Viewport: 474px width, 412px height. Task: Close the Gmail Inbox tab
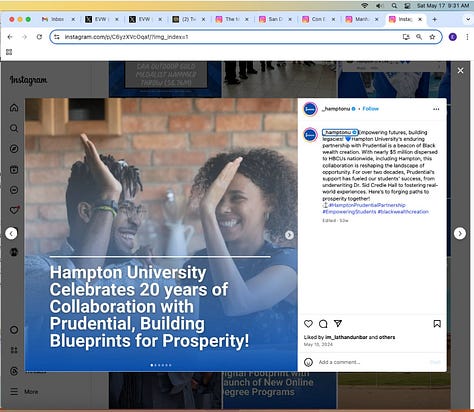point(73,19)
